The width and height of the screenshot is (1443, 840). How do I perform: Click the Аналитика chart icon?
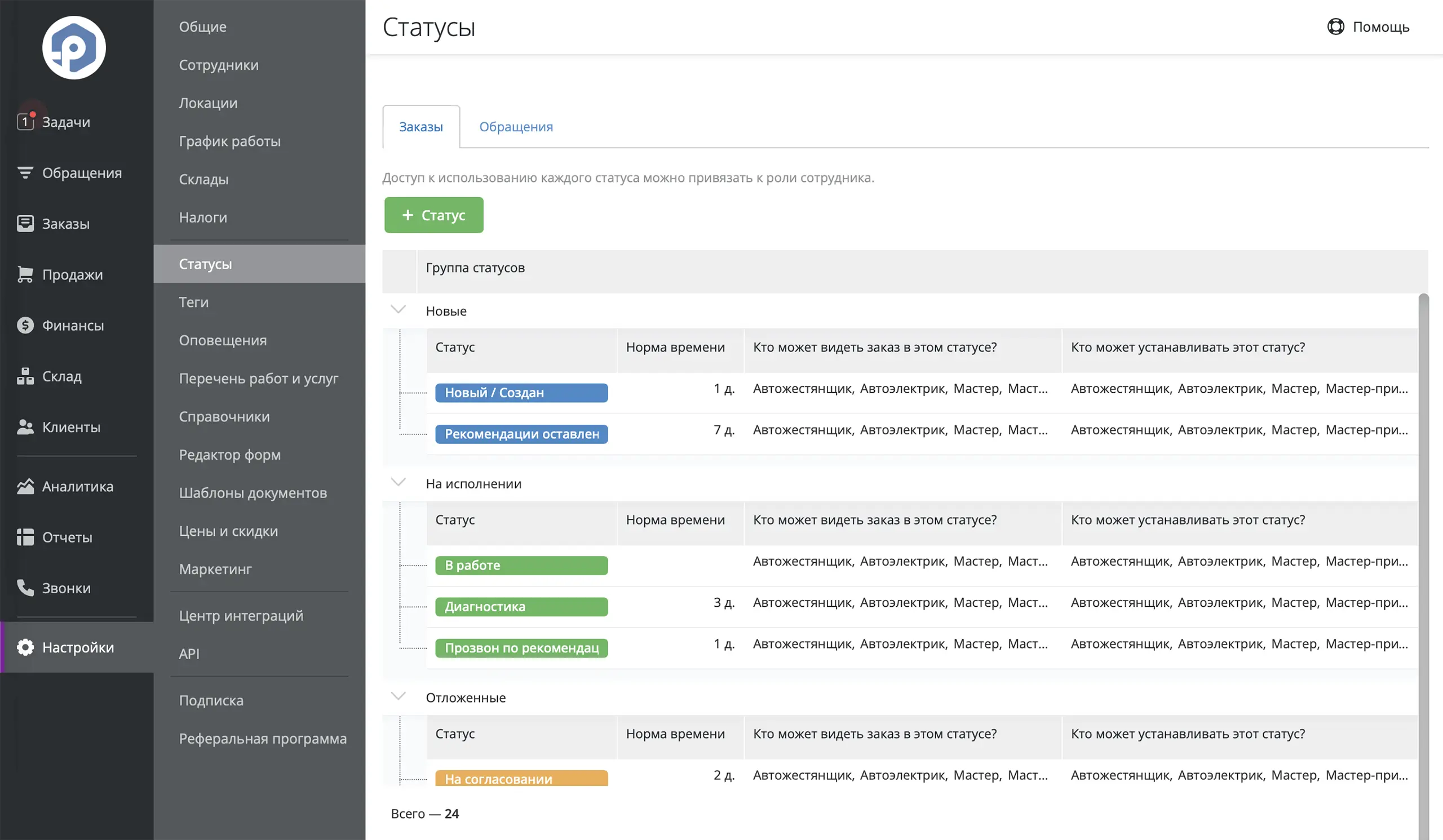(x=25, y=486)
